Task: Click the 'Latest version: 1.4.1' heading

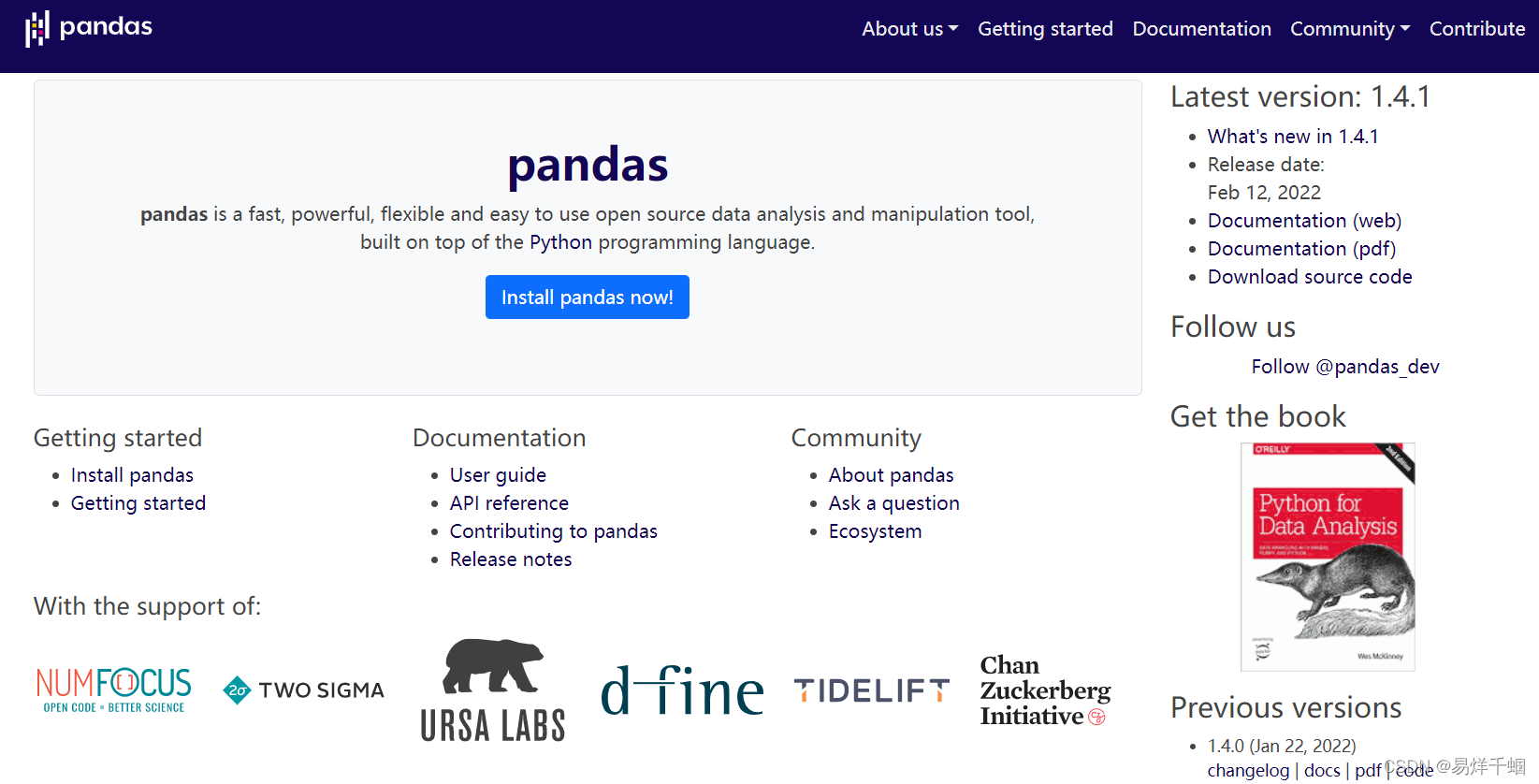Action: (1300, 96)
